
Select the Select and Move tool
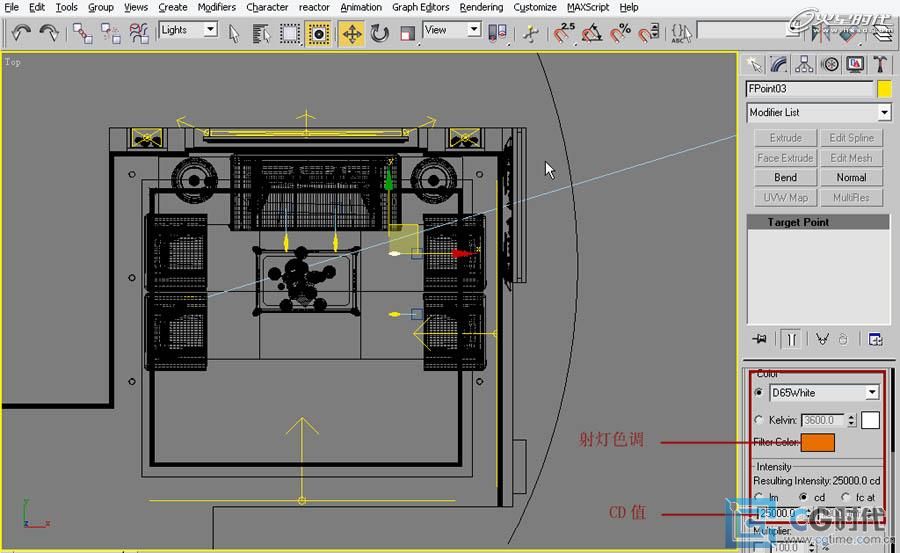tap(352, 33)
